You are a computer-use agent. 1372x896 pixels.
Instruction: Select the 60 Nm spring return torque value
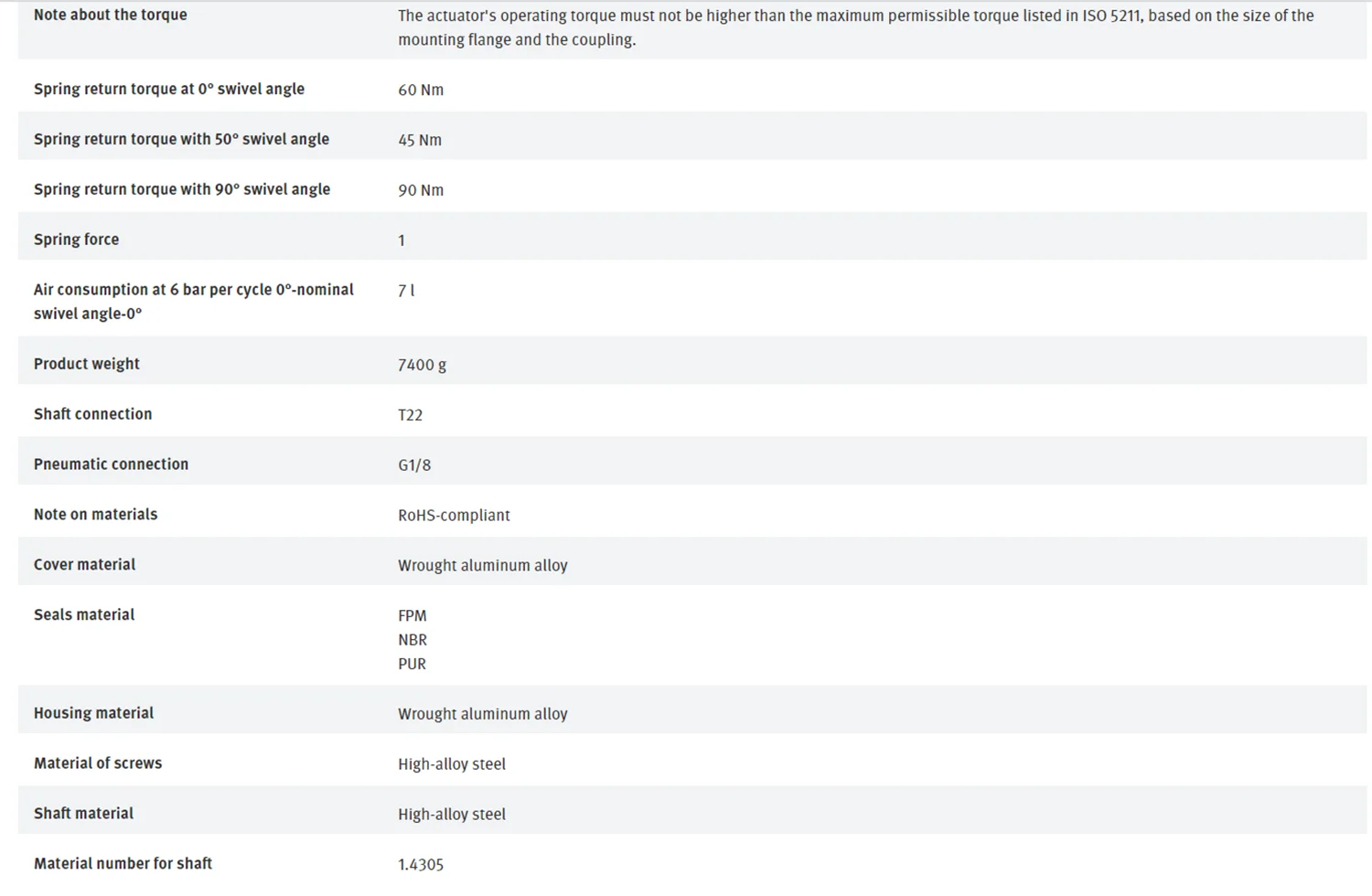[421, 90]
